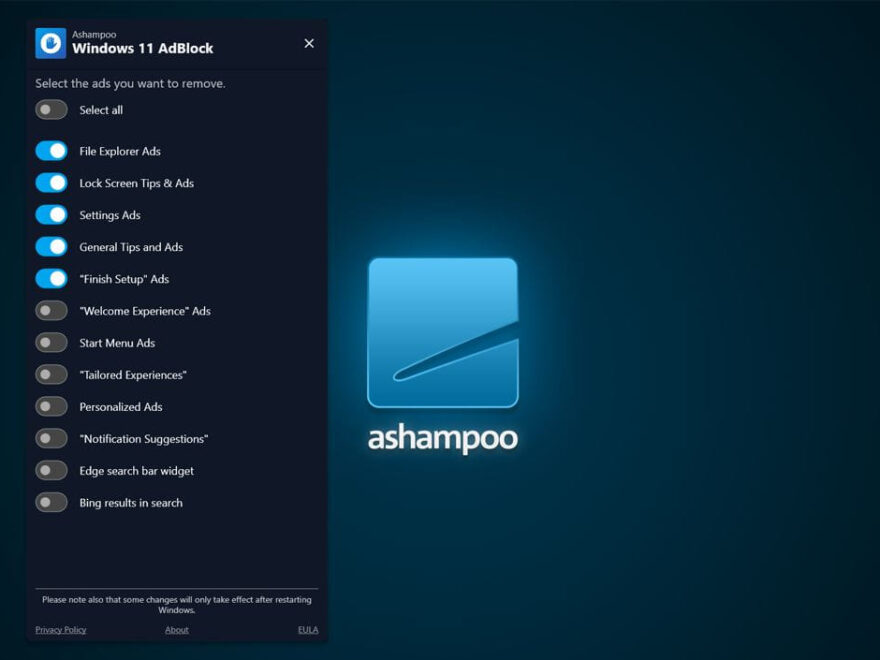Click the restart notice text at panel bottom
The image size is (880, 660).
click(x=177, y=604)
